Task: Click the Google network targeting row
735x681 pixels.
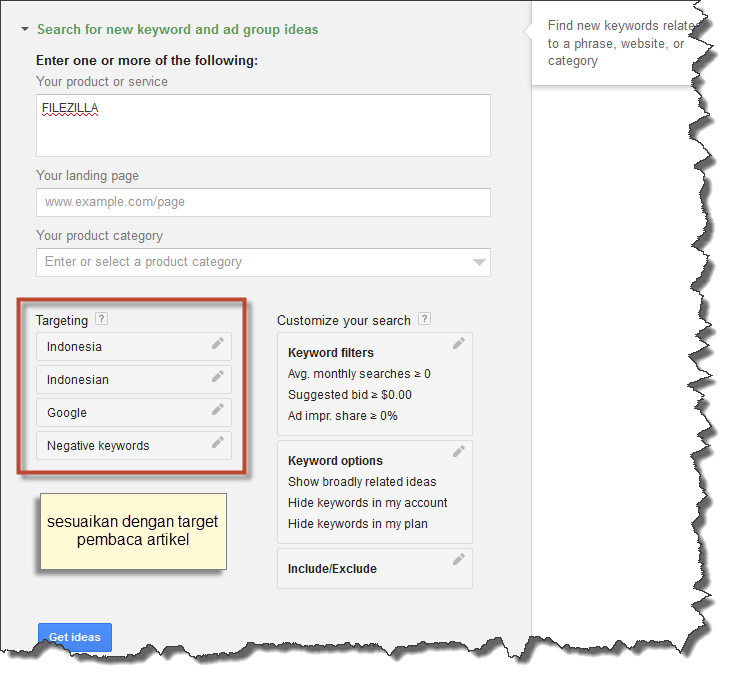Action: coord(120,413)
